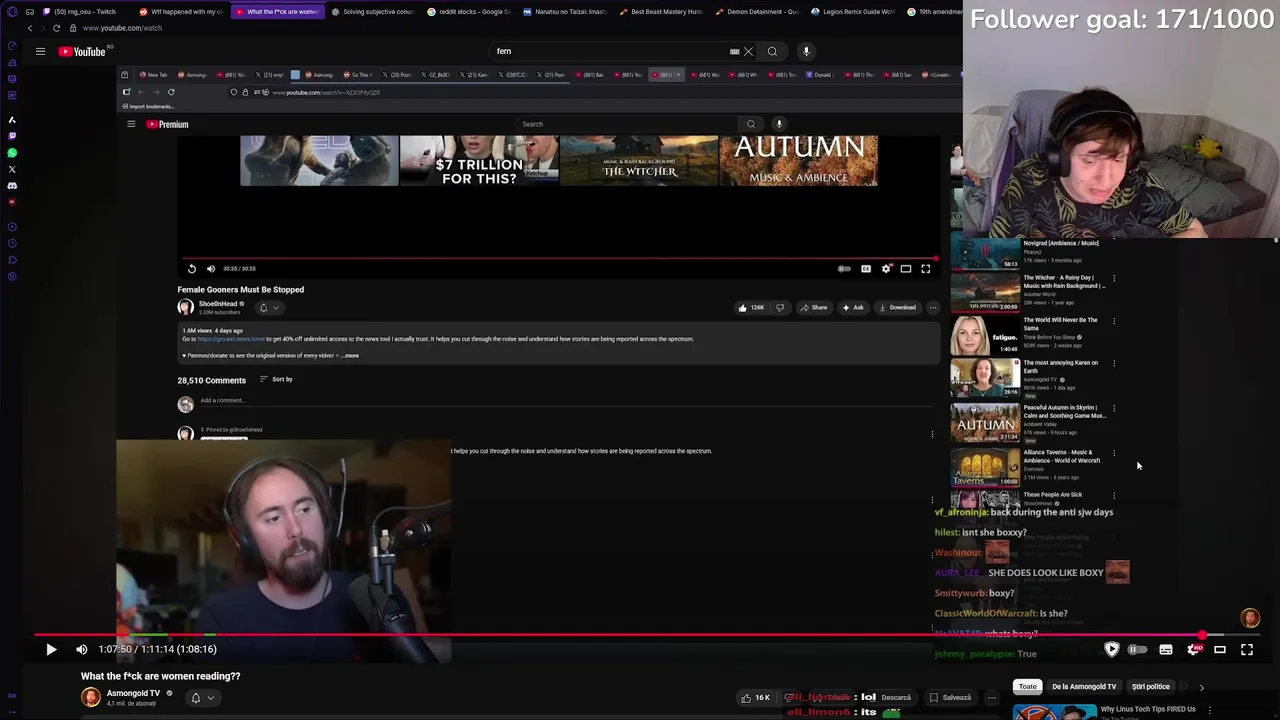Click the 126K like button in the streamed video
Screen dimensions: 1280x720
pos(751,308)
